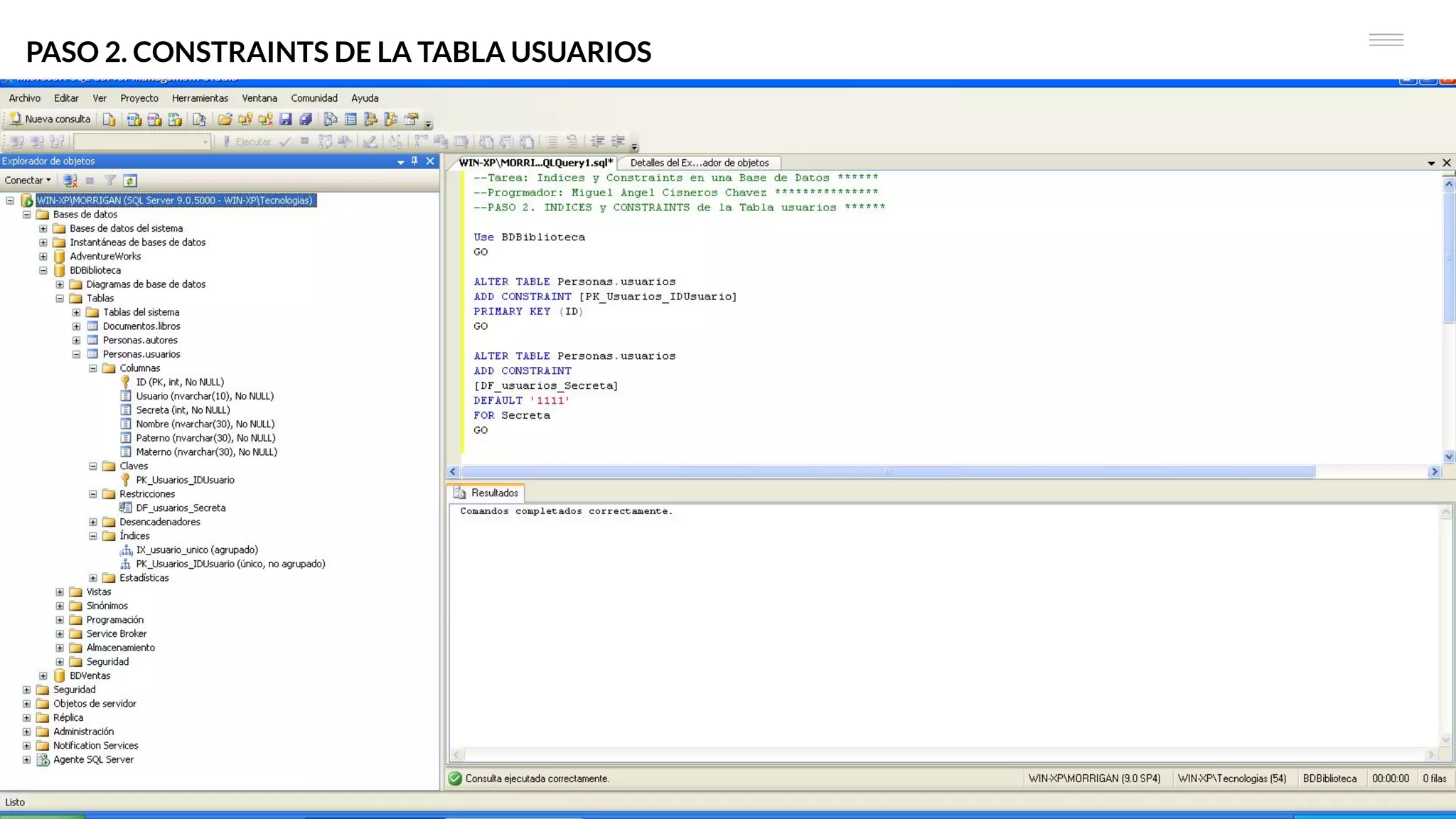Open the Comunidad menu
The width and height of the screenshot is (1456, 819).
pos(314,98)
